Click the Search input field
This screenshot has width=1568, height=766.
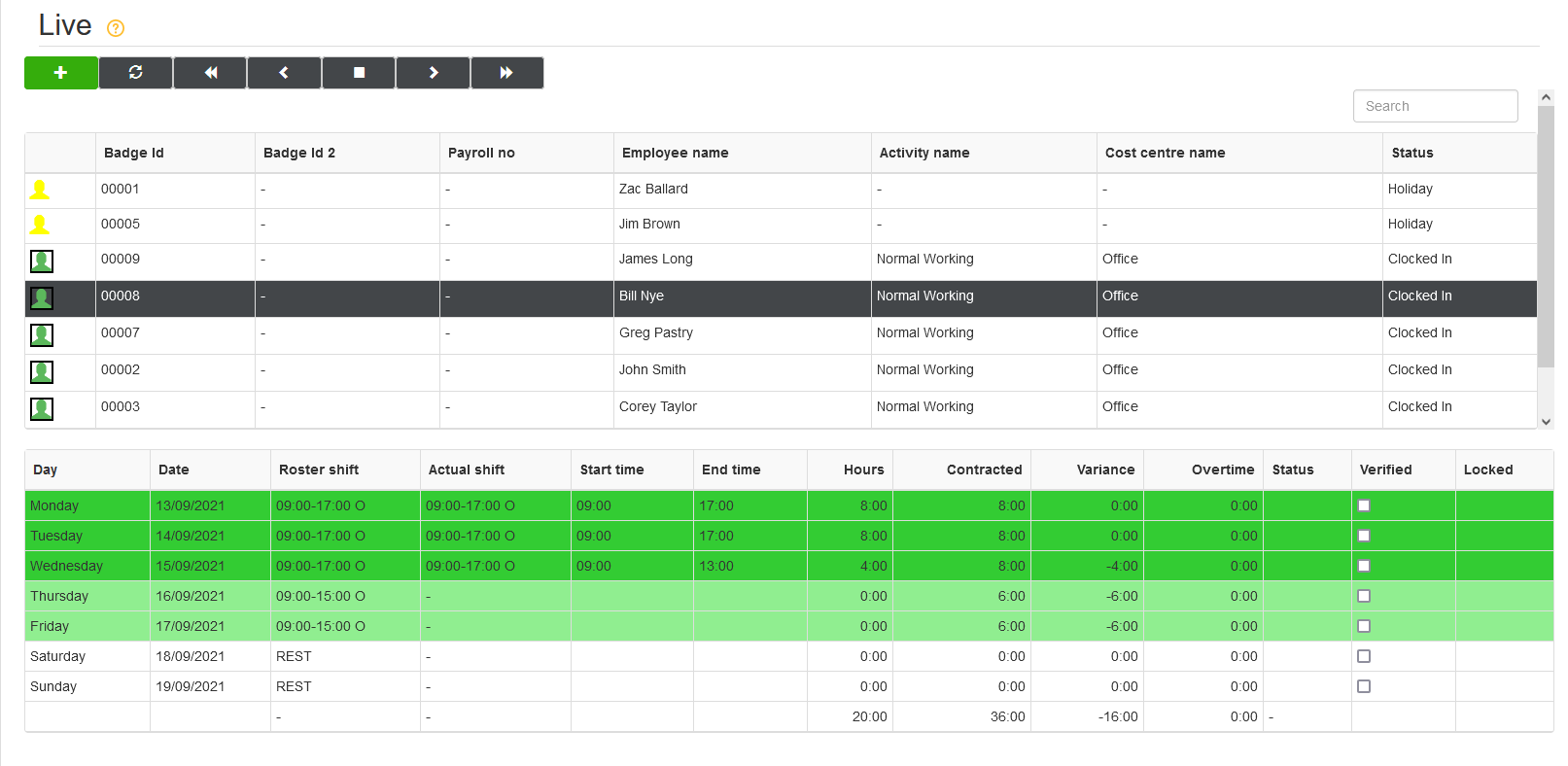[1436, 106]
